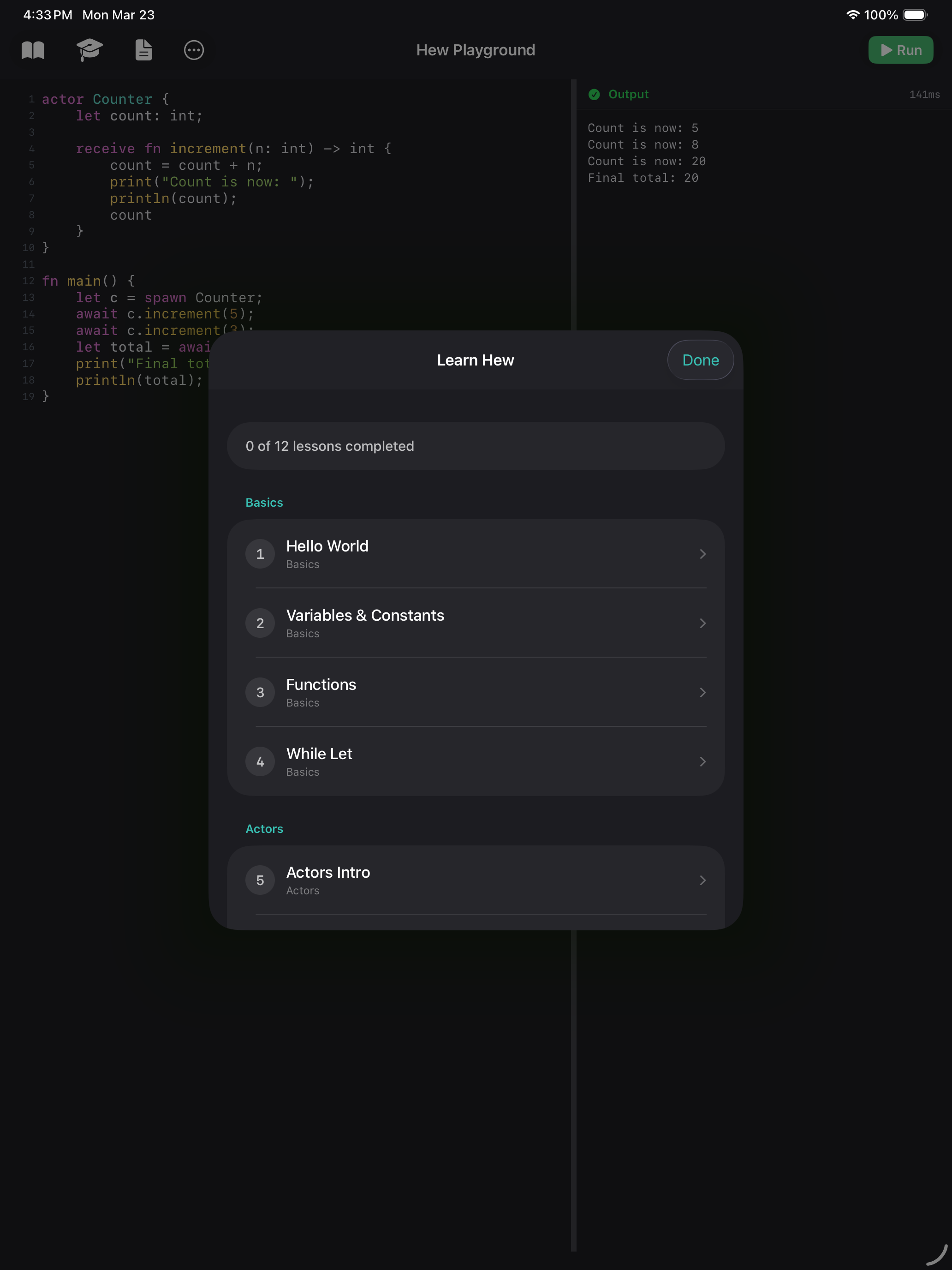
Task: Click code line 'count = count + n;'
Action: point(186,165)
